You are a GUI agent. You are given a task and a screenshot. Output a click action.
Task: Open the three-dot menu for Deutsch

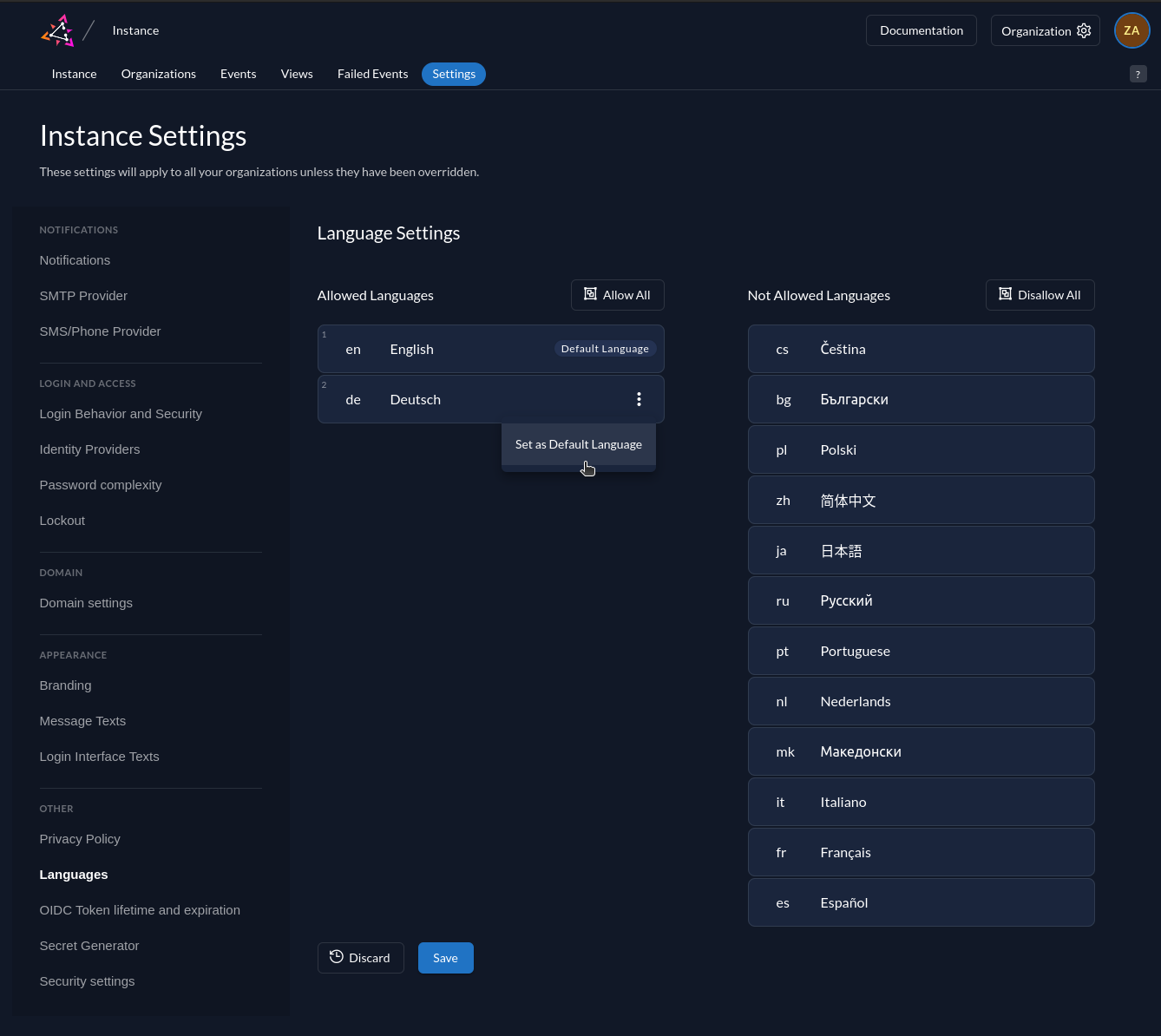(639, 399)
